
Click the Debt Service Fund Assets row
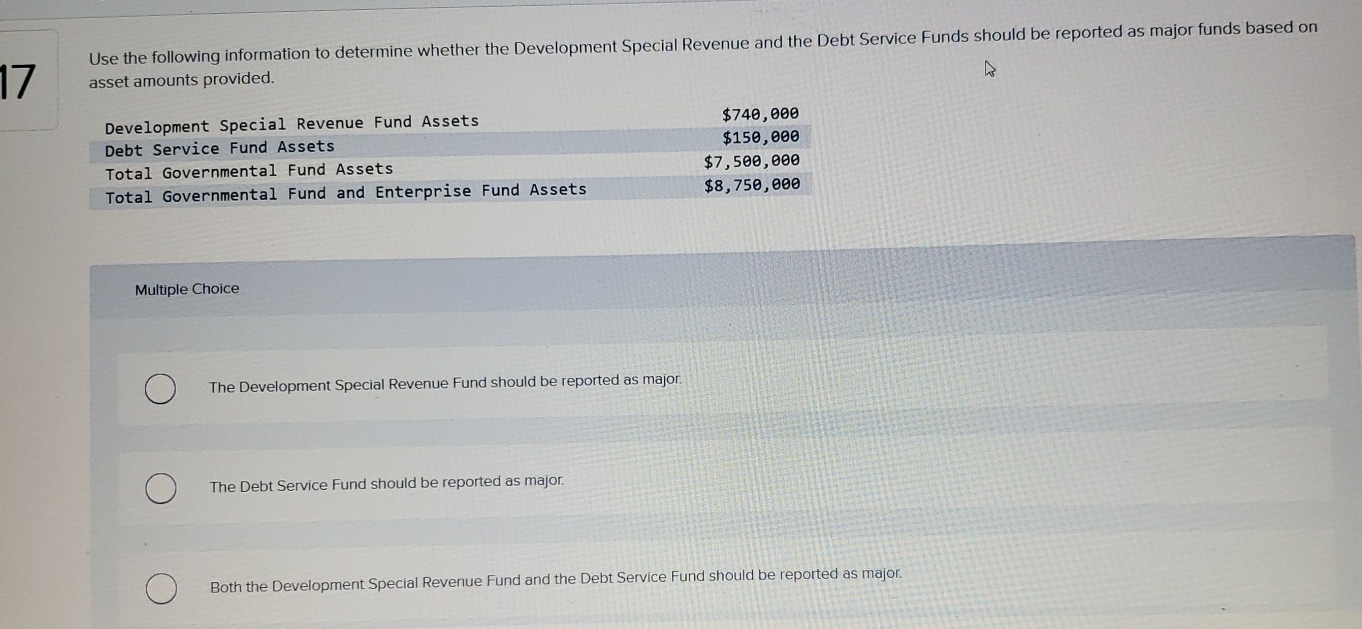[x=220, y=145]
